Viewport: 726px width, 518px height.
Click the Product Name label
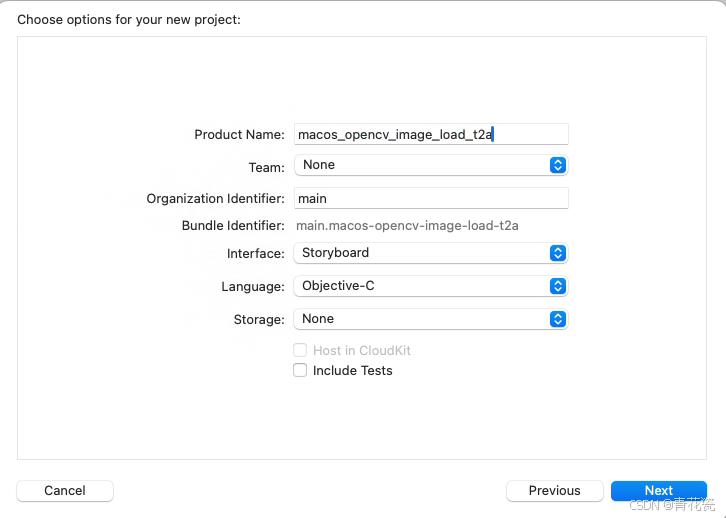(x=239, y=135)
